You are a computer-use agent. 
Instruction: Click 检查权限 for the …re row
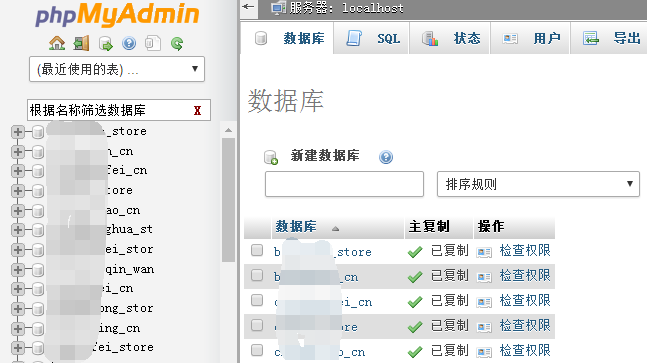coord(525,325)
